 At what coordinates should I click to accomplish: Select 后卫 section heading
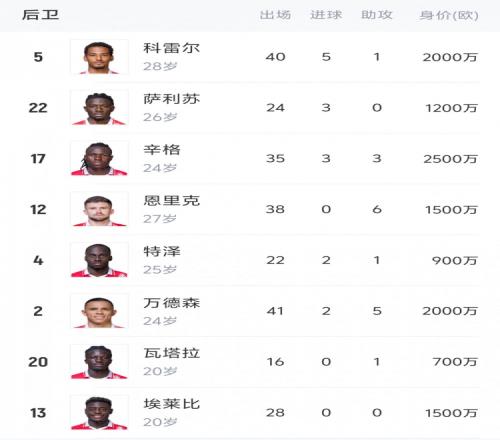click(x=41, y=15)
